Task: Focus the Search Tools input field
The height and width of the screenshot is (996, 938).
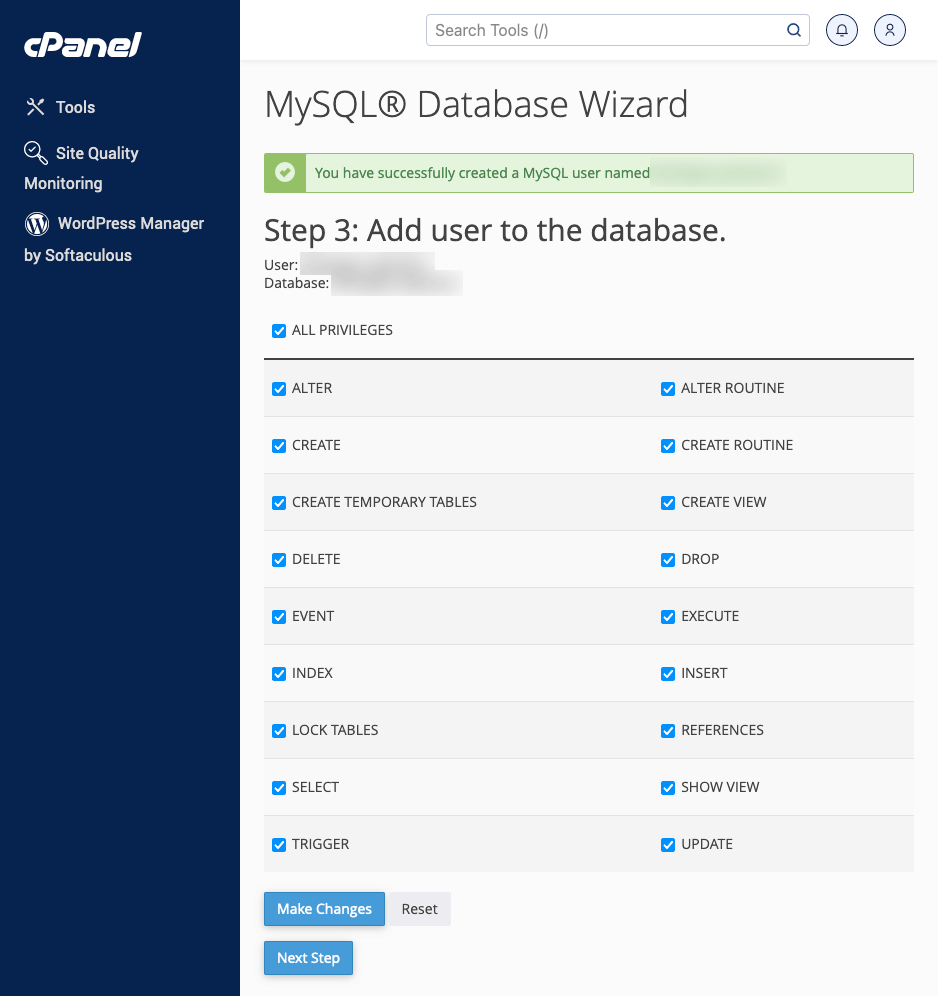Action: (617, 30)
